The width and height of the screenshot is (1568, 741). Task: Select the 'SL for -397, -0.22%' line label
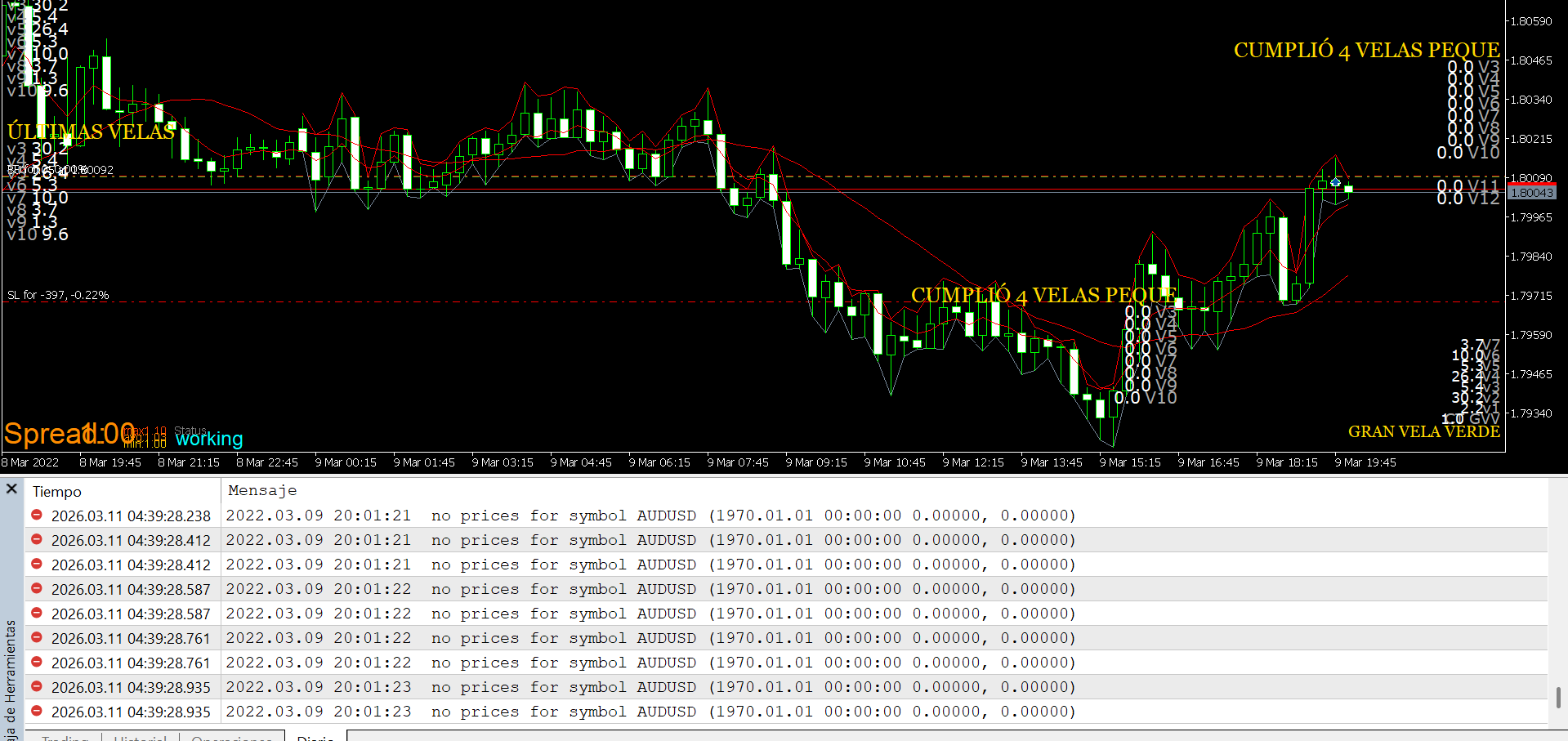tap(58, 295)
